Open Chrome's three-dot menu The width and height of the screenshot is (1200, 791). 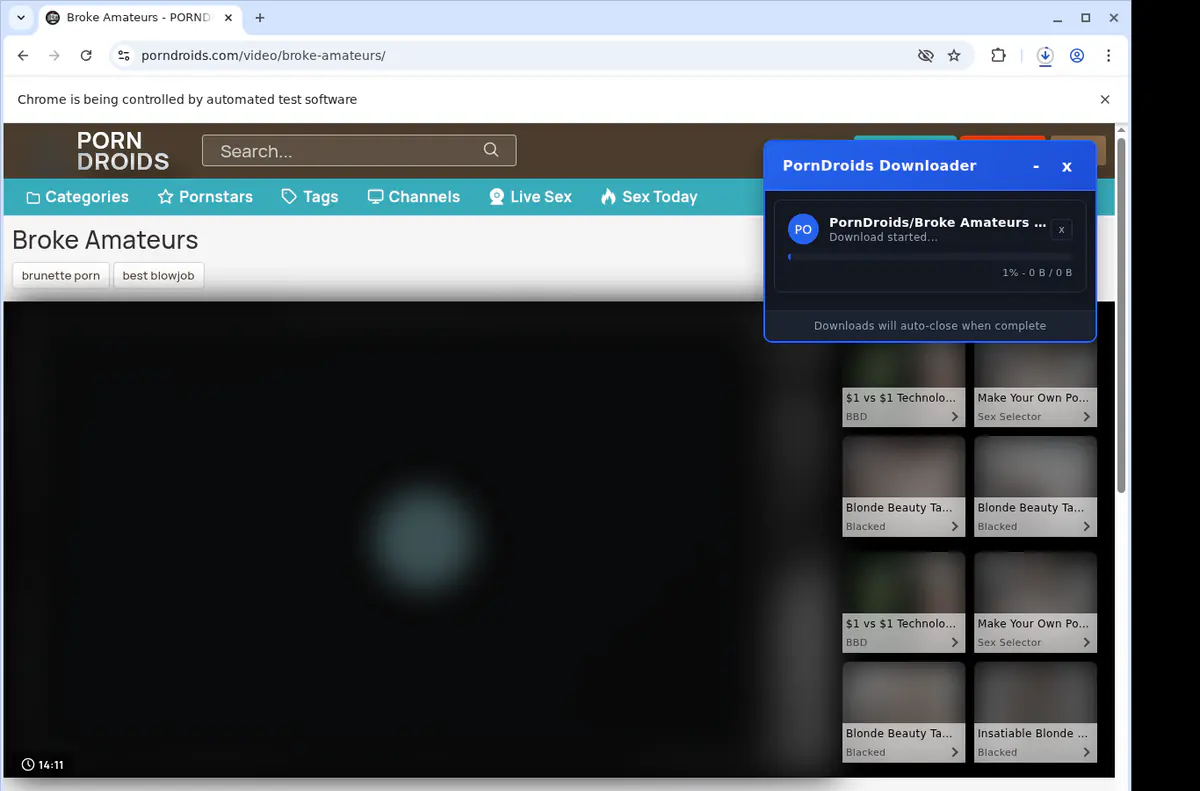pyautogui.click(x=1108, y=56)
